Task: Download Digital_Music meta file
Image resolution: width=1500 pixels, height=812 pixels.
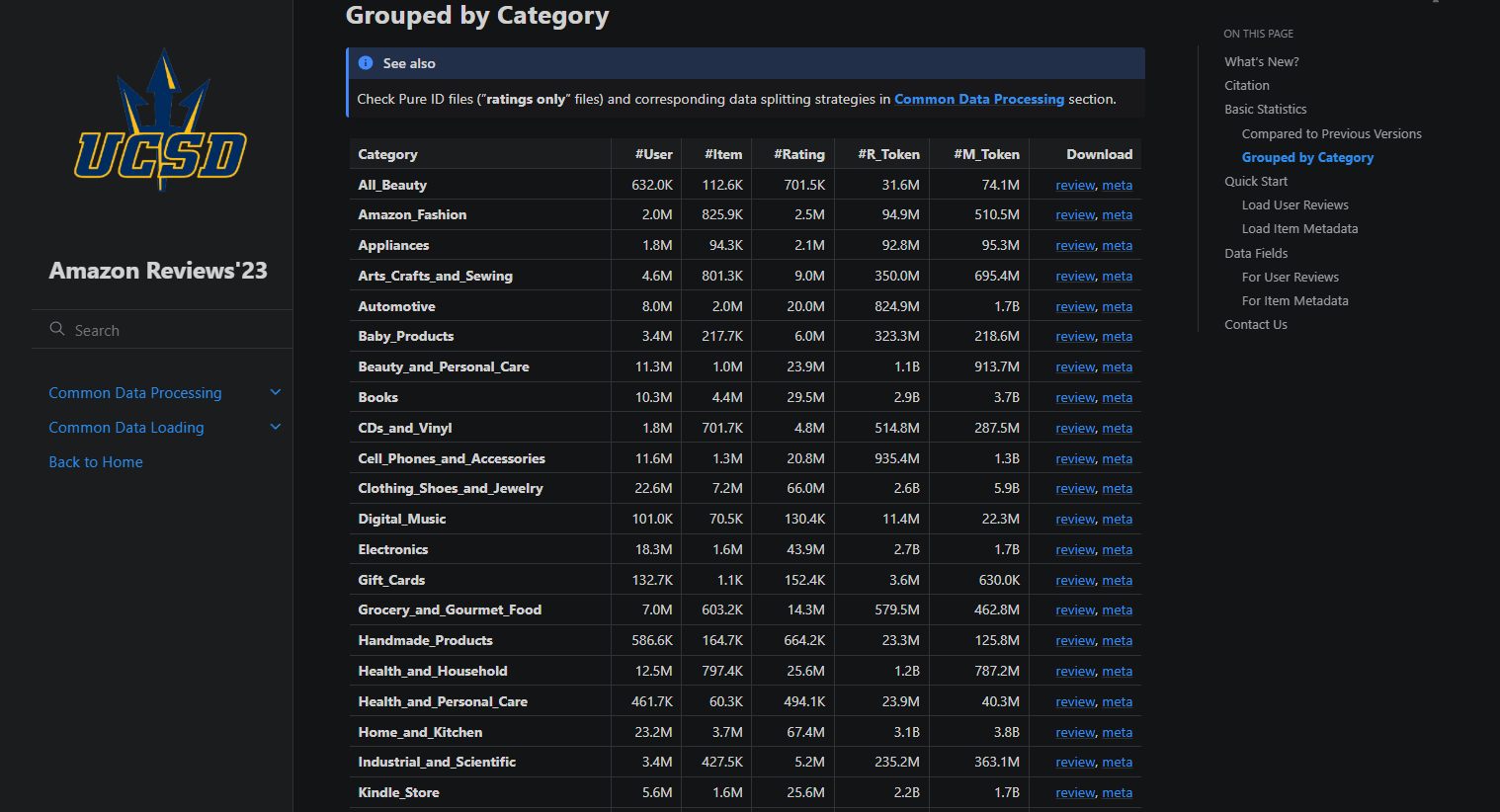Action: [1118, 519]
